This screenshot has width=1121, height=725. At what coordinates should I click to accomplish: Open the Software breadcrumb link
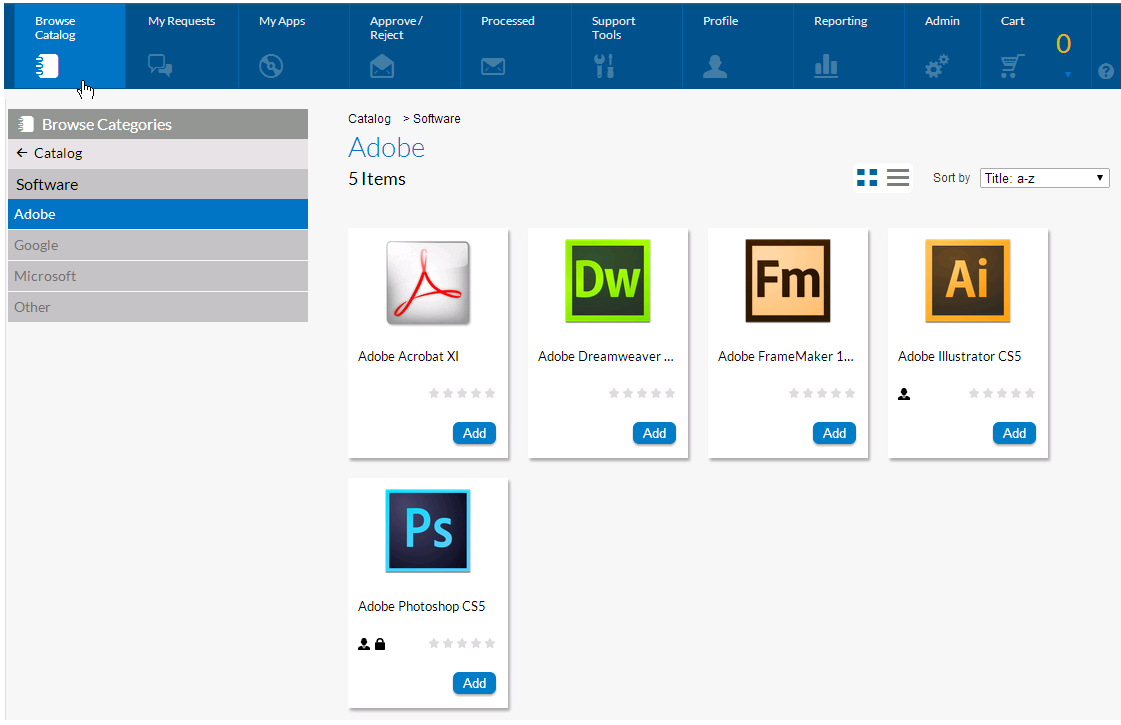click(438, 118)
